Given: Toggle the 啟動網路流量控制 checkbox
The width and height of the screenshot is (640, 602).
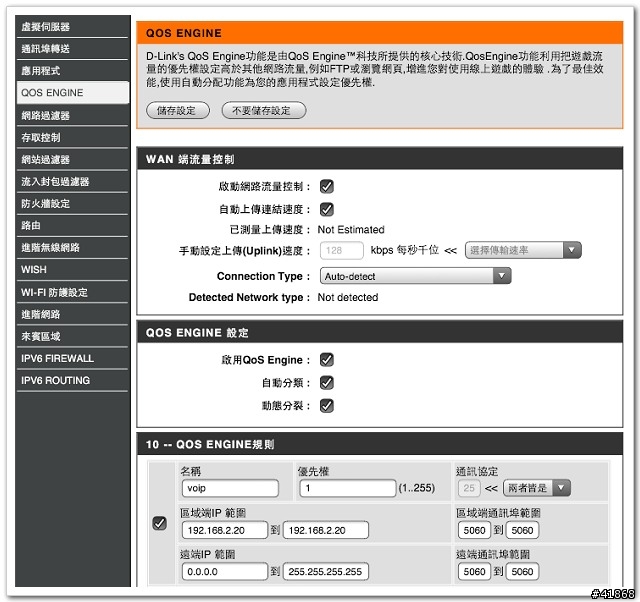Looking at the screenshot, I should [327, 187].
